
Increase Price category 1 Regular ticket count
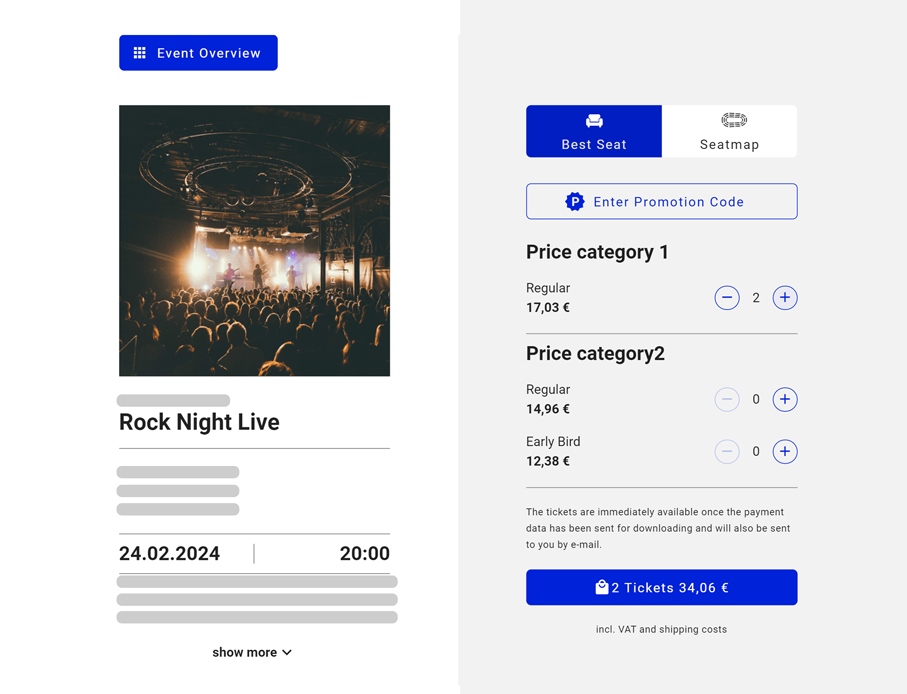785,298
